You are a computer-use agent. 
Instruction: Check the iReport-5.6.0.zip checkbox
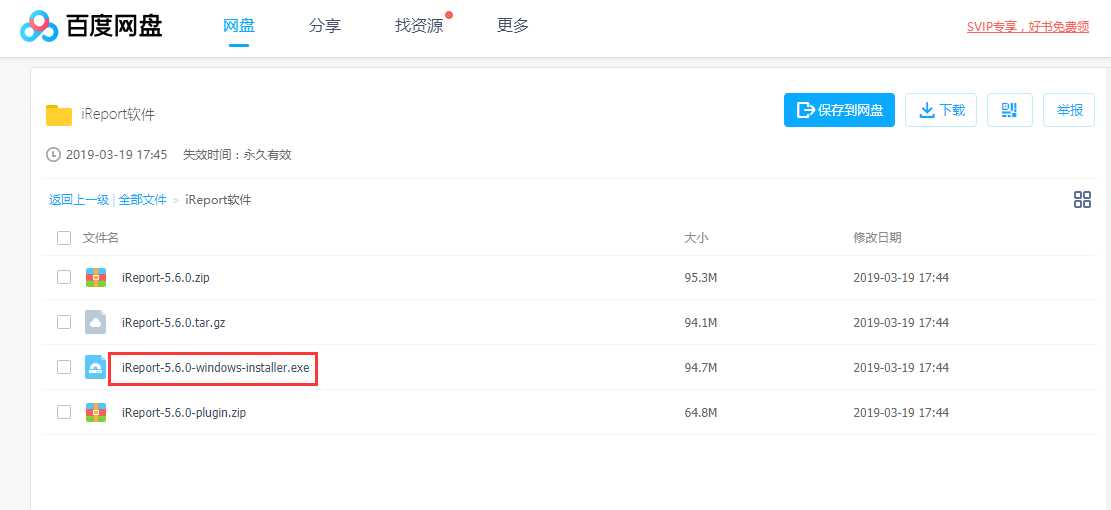[x=64, y=277]
